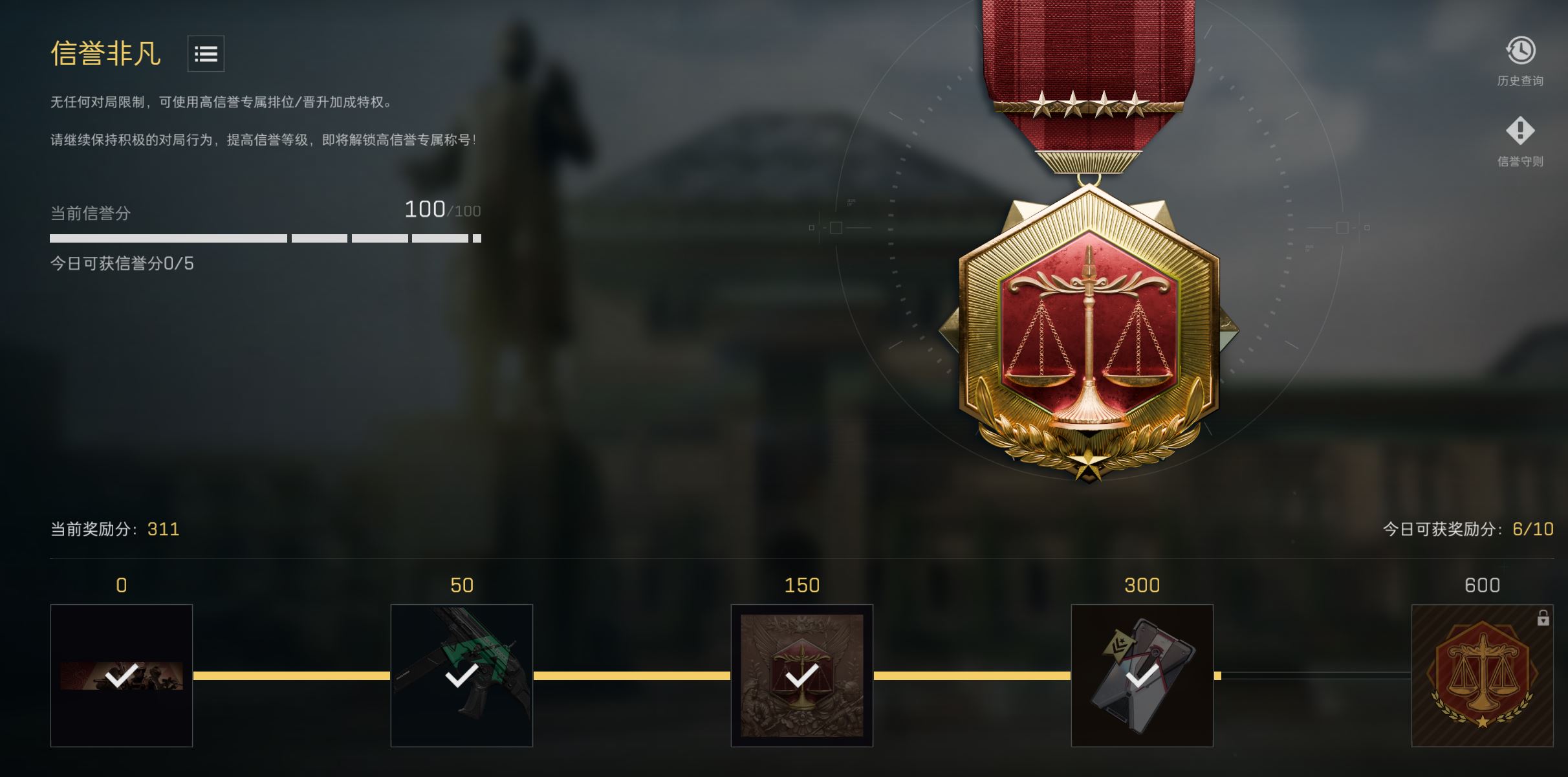
Task: Open 历史查询 clock history icon
Action: click(1520, 51)
